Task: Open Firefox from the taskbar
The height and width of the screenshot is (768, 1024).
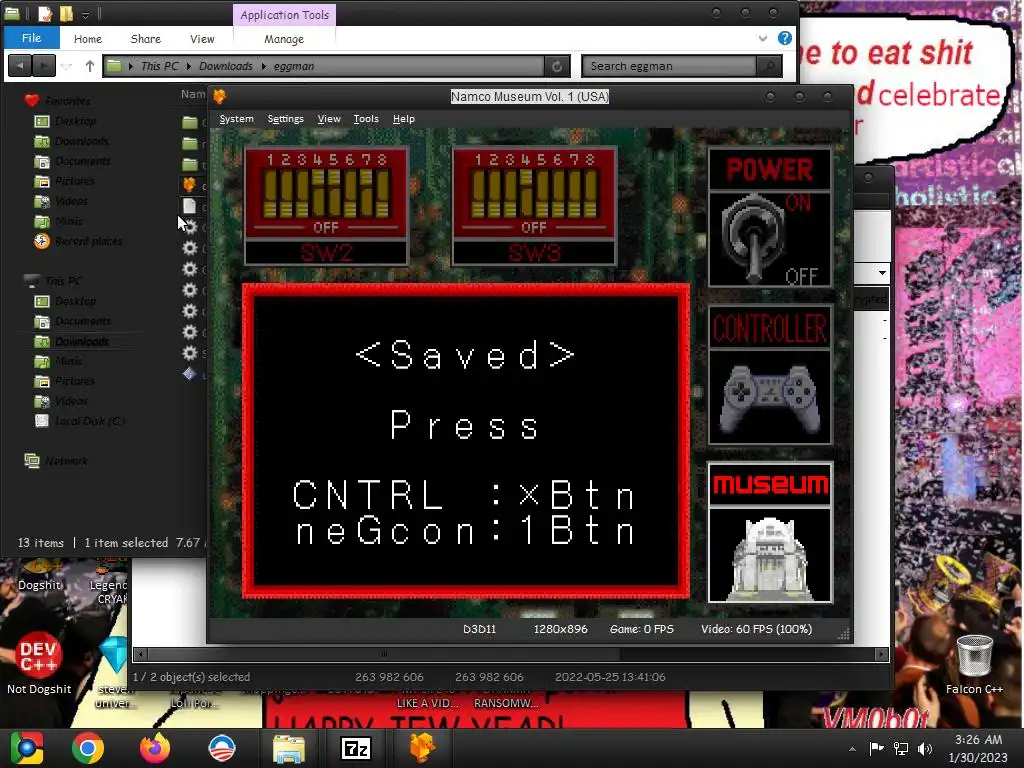Action: [x=155, y=748]
